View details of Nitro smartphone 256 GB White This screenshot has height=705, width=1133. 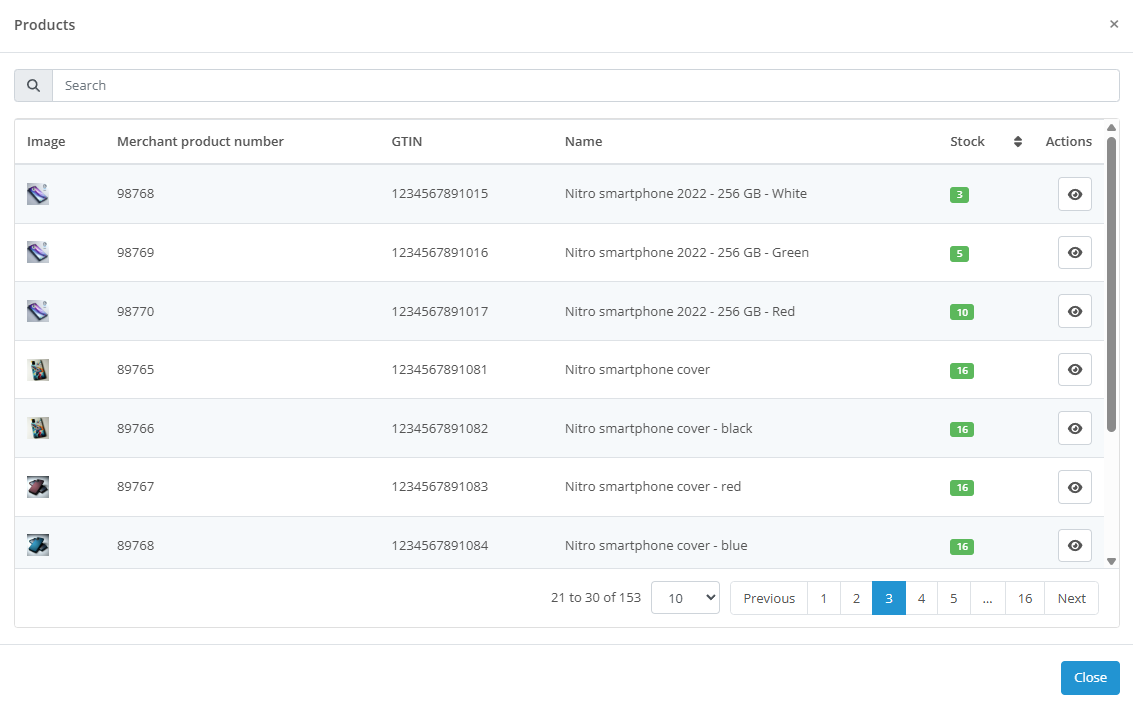click(1074, 194)
